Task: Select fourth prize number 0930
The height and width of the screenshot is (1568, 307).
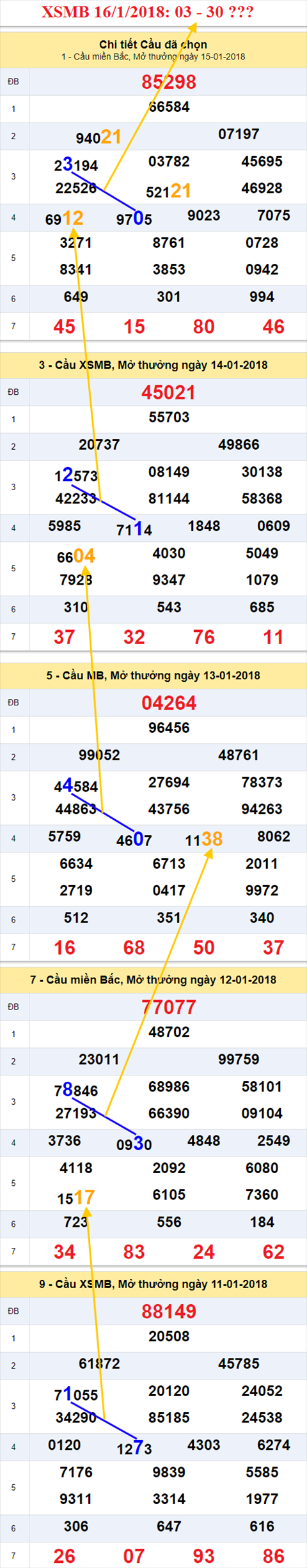Action: (134, 1144)
